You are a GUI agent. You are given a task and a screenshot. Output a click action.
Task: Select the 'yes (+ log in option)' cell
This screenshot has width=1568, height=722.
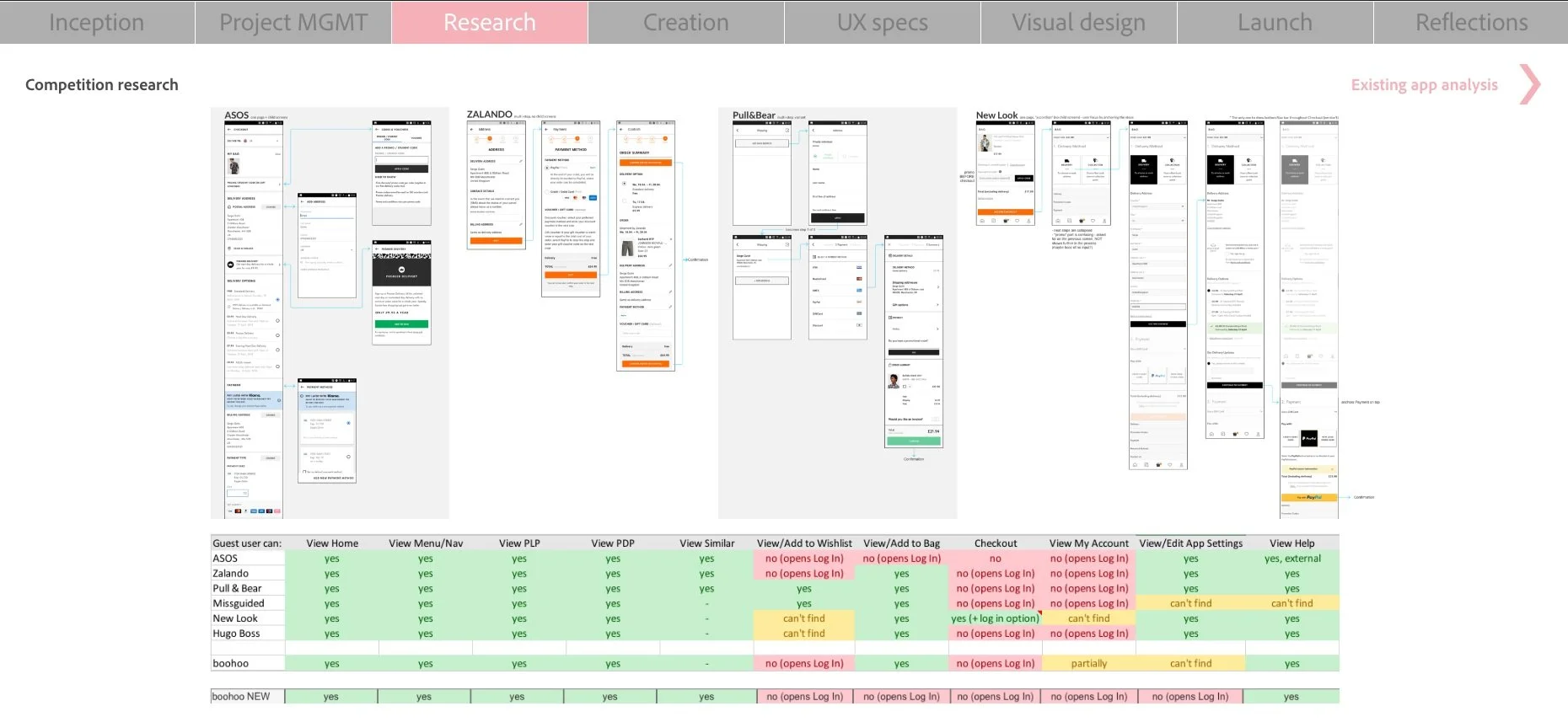click(996, 618)
